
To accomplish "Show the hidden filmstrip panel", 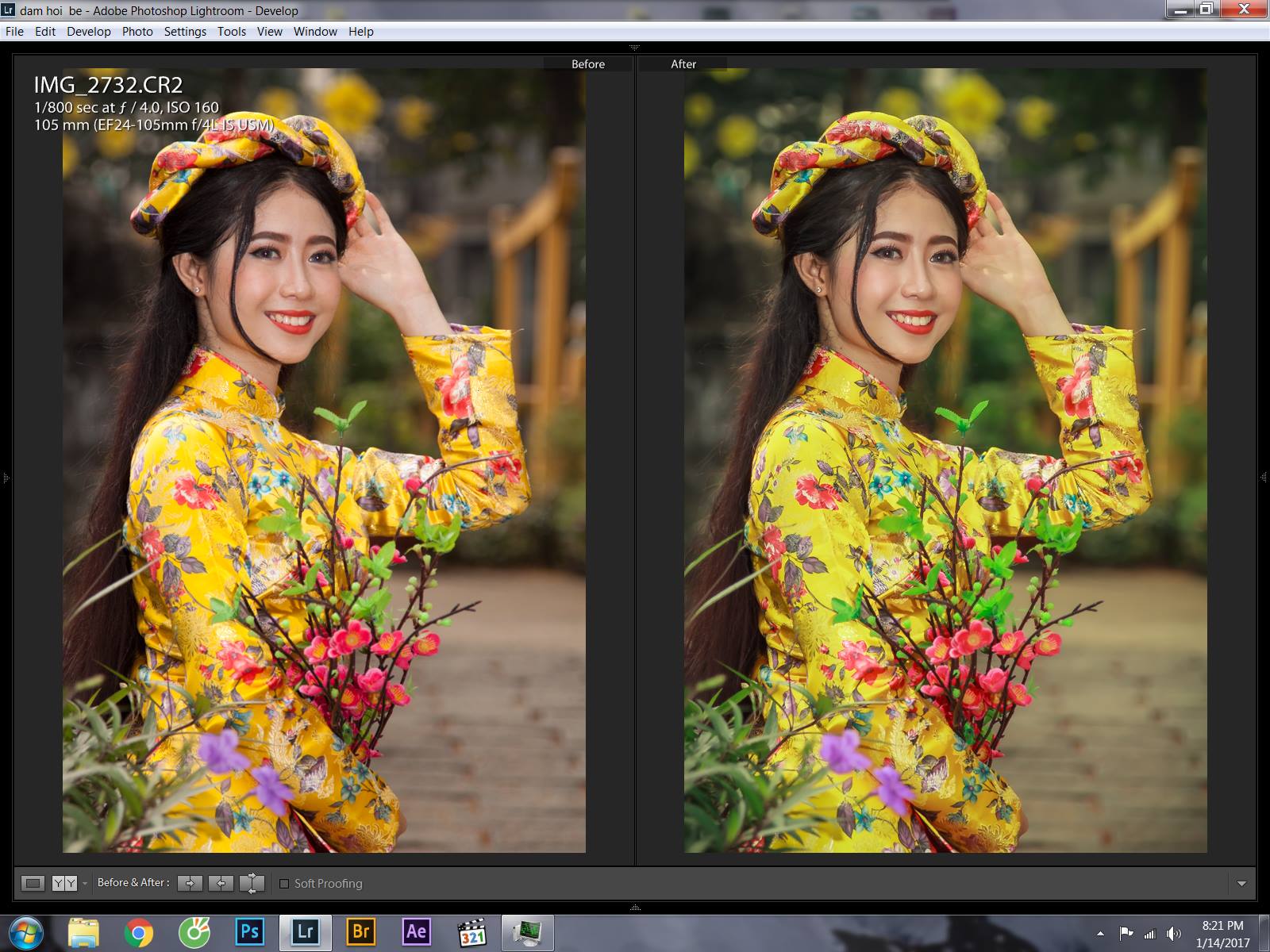I will coord(634,907).
